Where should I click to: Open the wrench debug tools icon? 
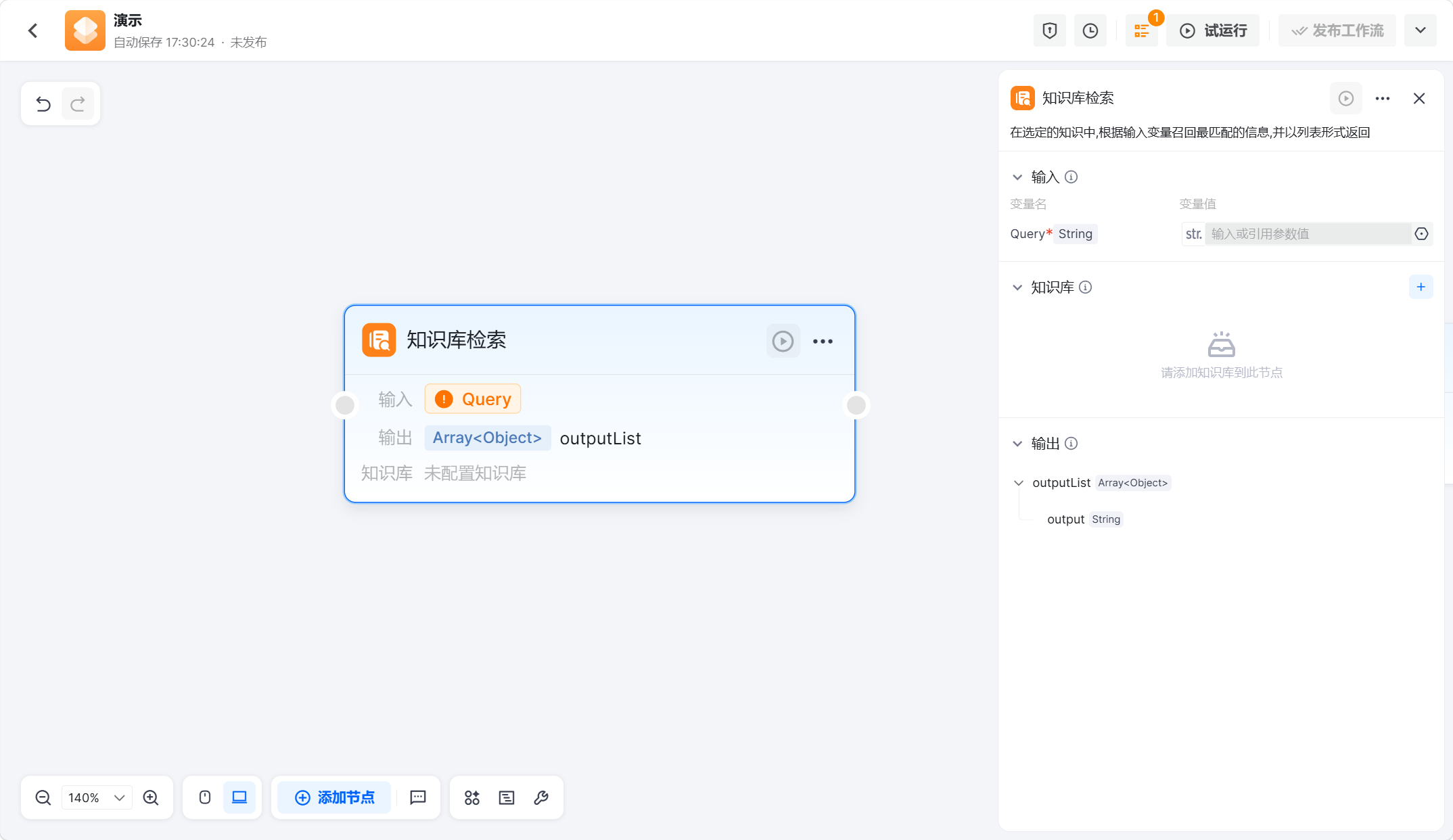tap(541, 797)
